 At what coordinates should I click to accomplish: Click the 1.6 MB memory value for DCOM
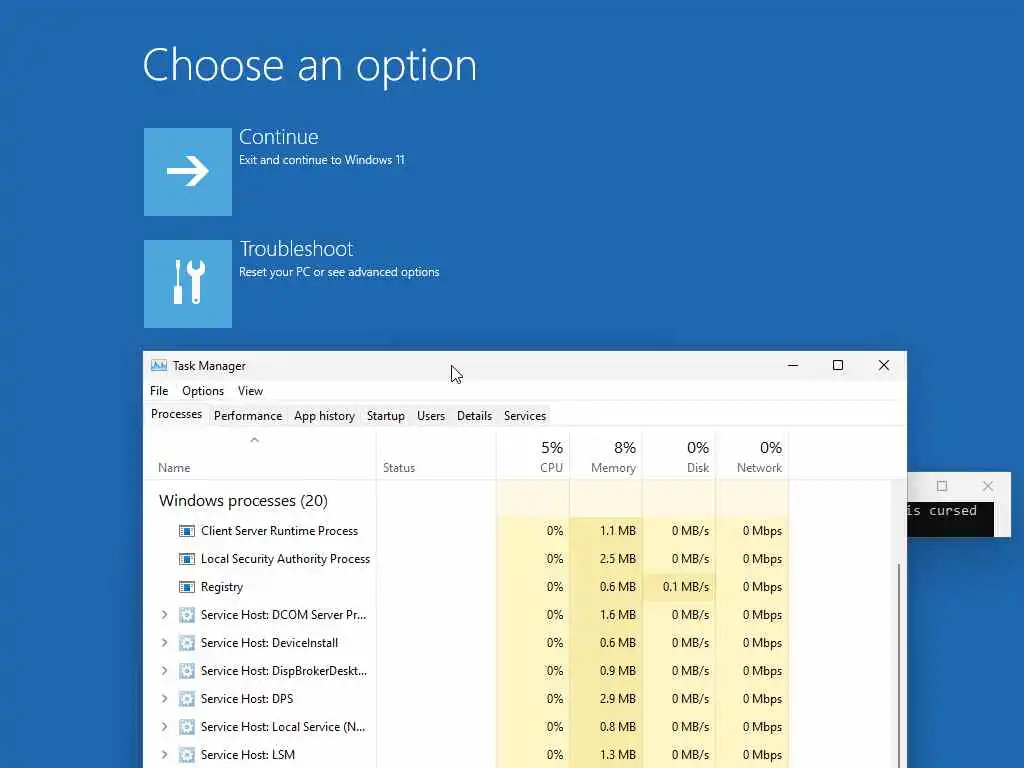click(618, 615)
